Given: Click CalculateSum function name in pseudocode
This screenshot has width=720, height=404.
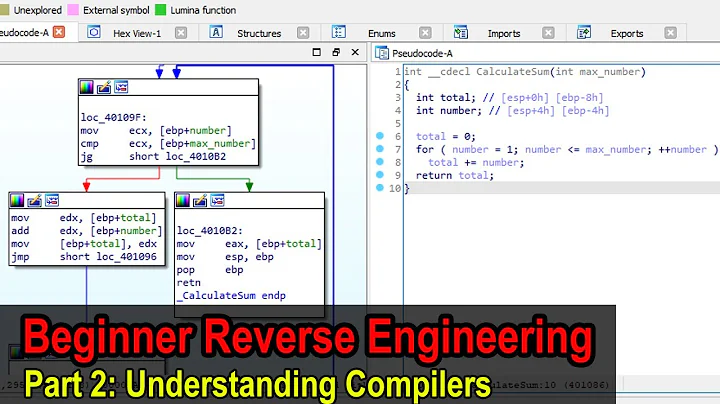Looking at the screenshot, I should click(512, 72).
